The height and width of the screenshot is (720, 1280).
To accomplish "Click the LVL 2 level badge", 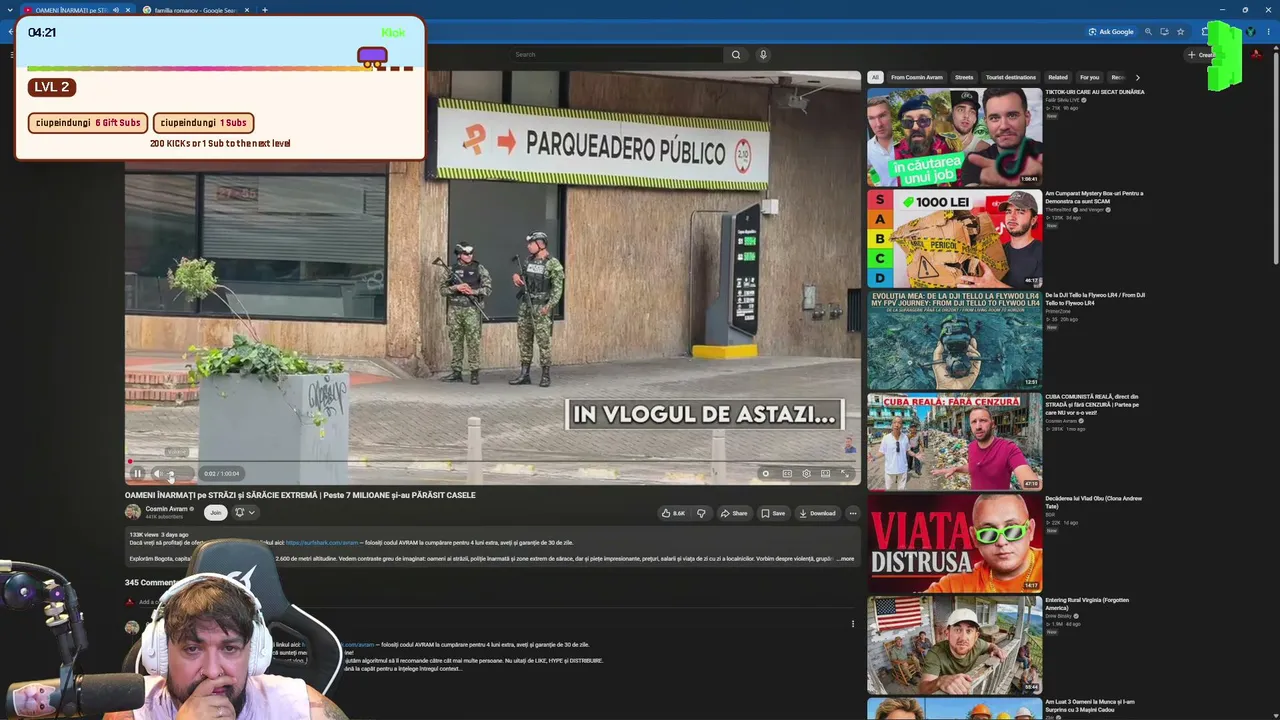I will 52,87.
